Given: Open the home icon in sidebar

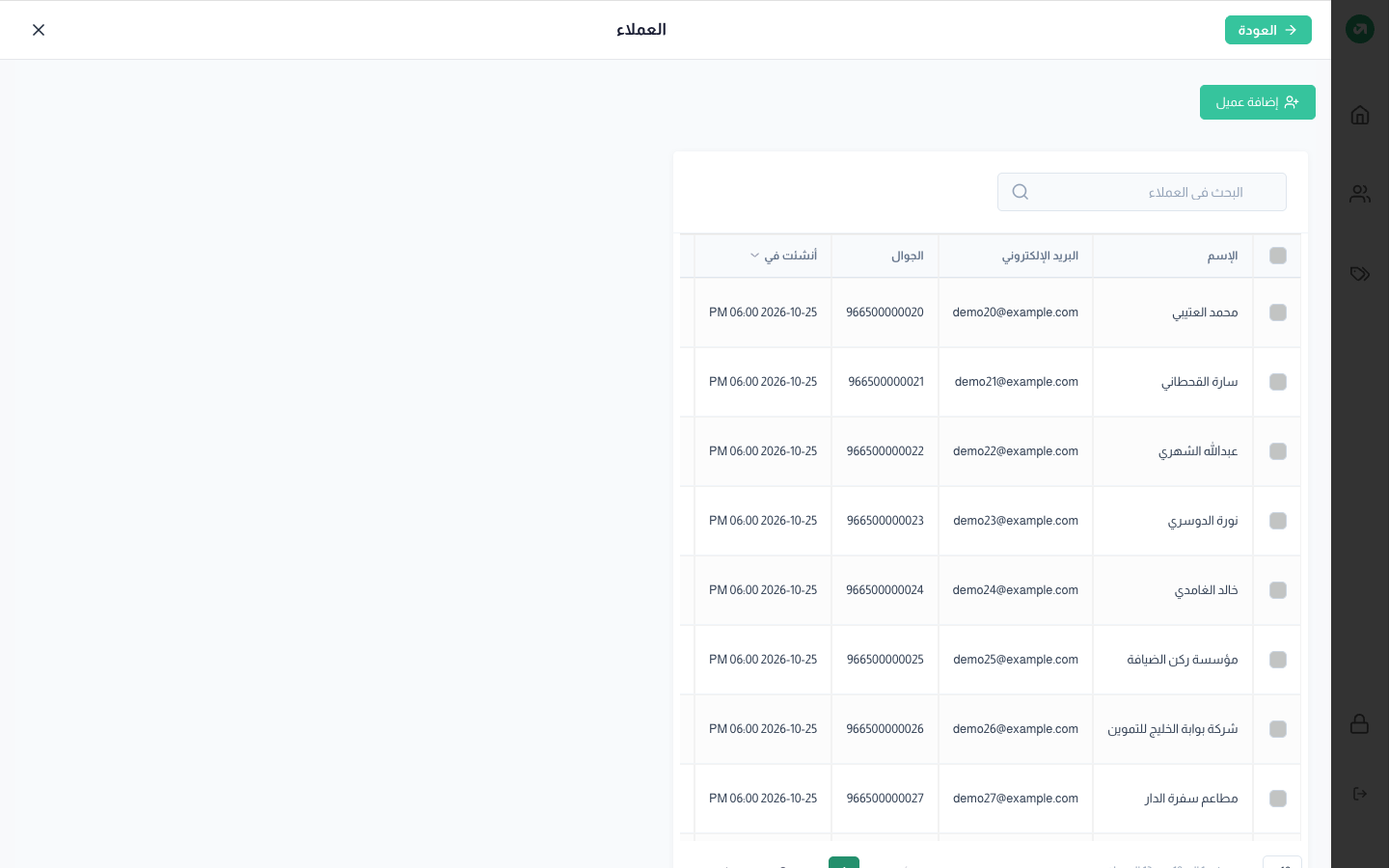Looking at the screenshot, I should [x=1360, y=115].
